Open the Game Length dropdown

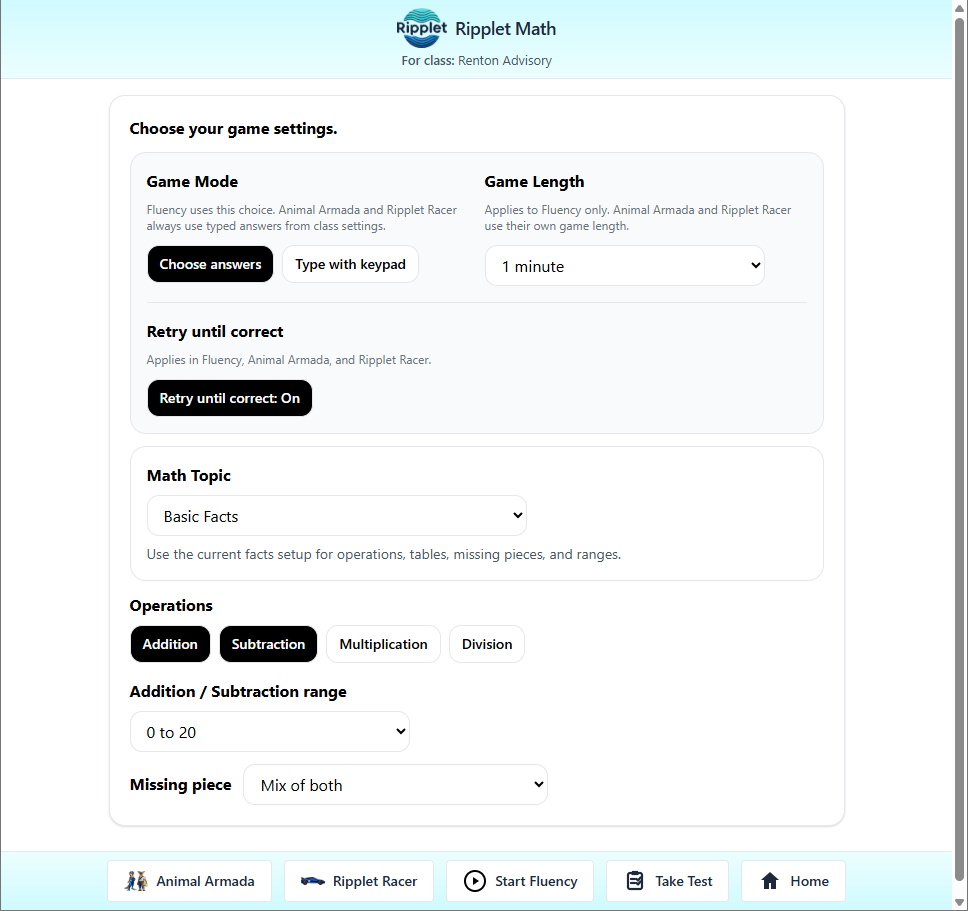(x=624, y=266)
